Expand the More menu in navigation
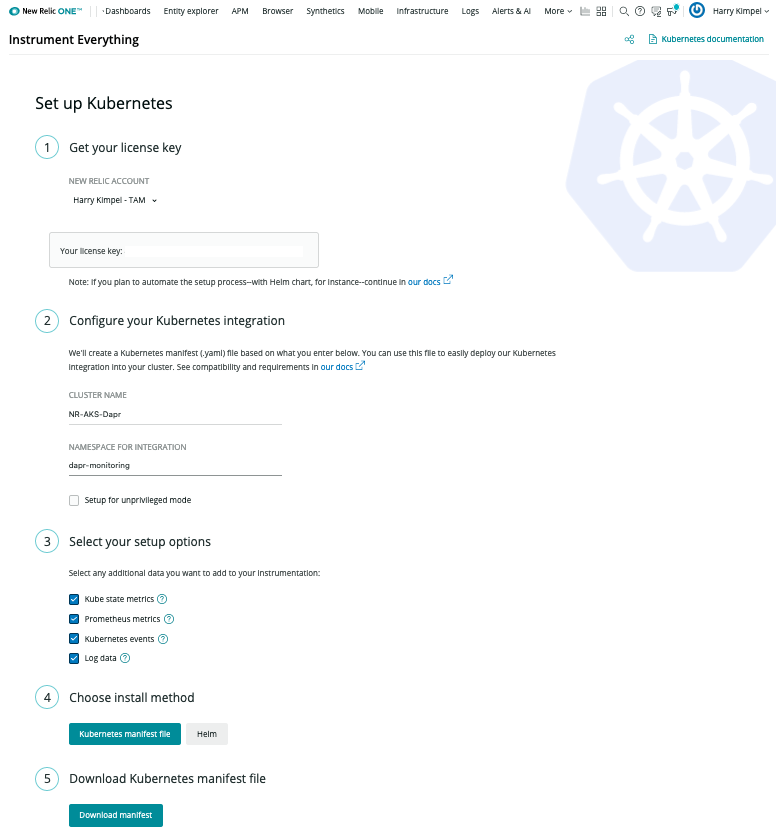 [558, 11]
